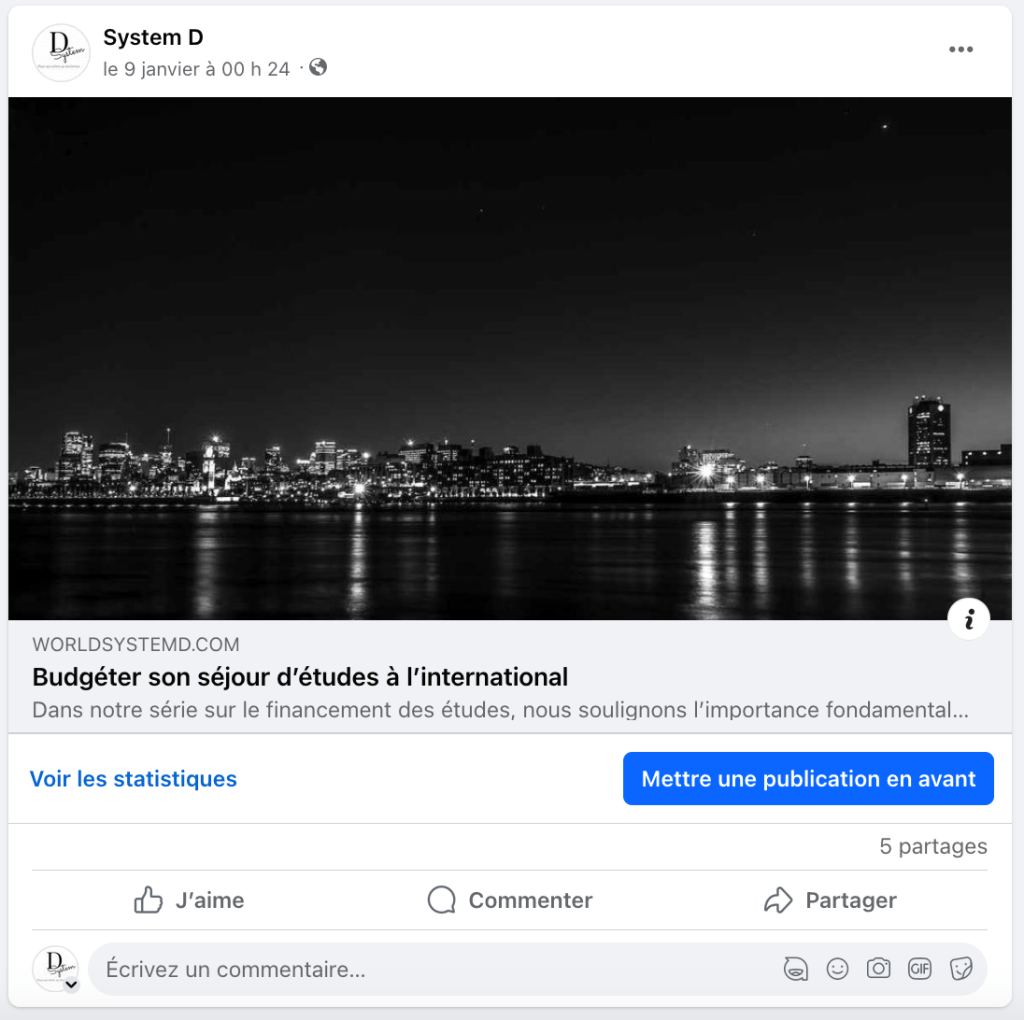Click the globe public visibility icon
This screenshot has height=1020, width=1024.
[318, 68]
